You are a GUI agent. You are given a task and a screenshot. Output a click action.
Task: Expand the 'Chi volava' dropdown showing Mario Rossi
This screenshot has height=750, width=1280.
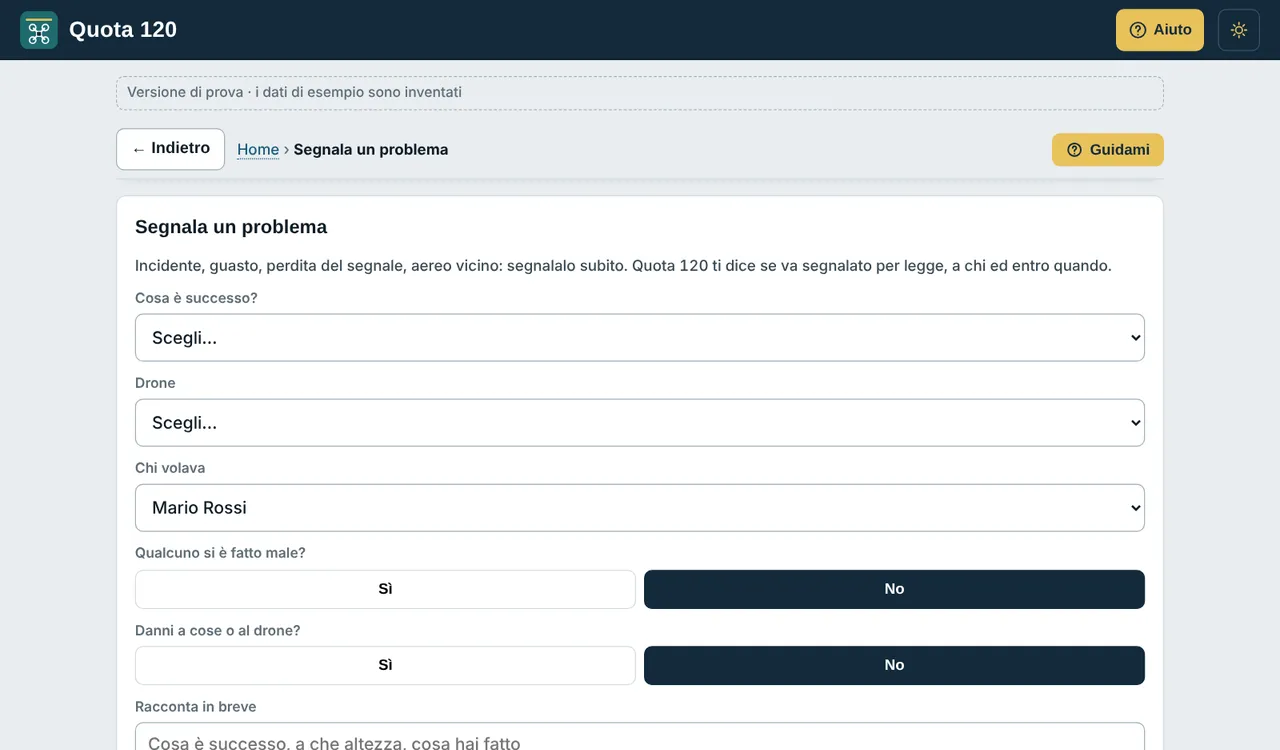coord(640,508)
